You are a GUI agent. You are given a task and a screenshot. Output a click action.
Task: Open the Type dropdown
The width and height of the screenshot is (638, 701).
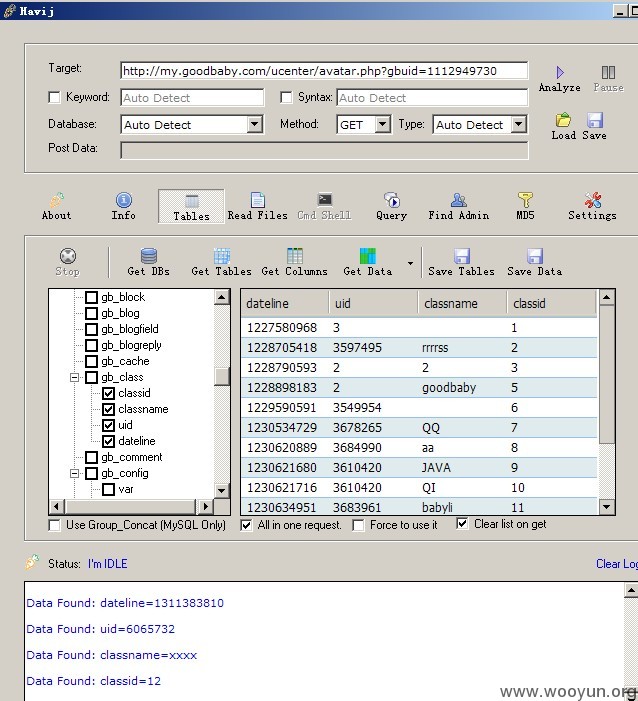[519, 124]
